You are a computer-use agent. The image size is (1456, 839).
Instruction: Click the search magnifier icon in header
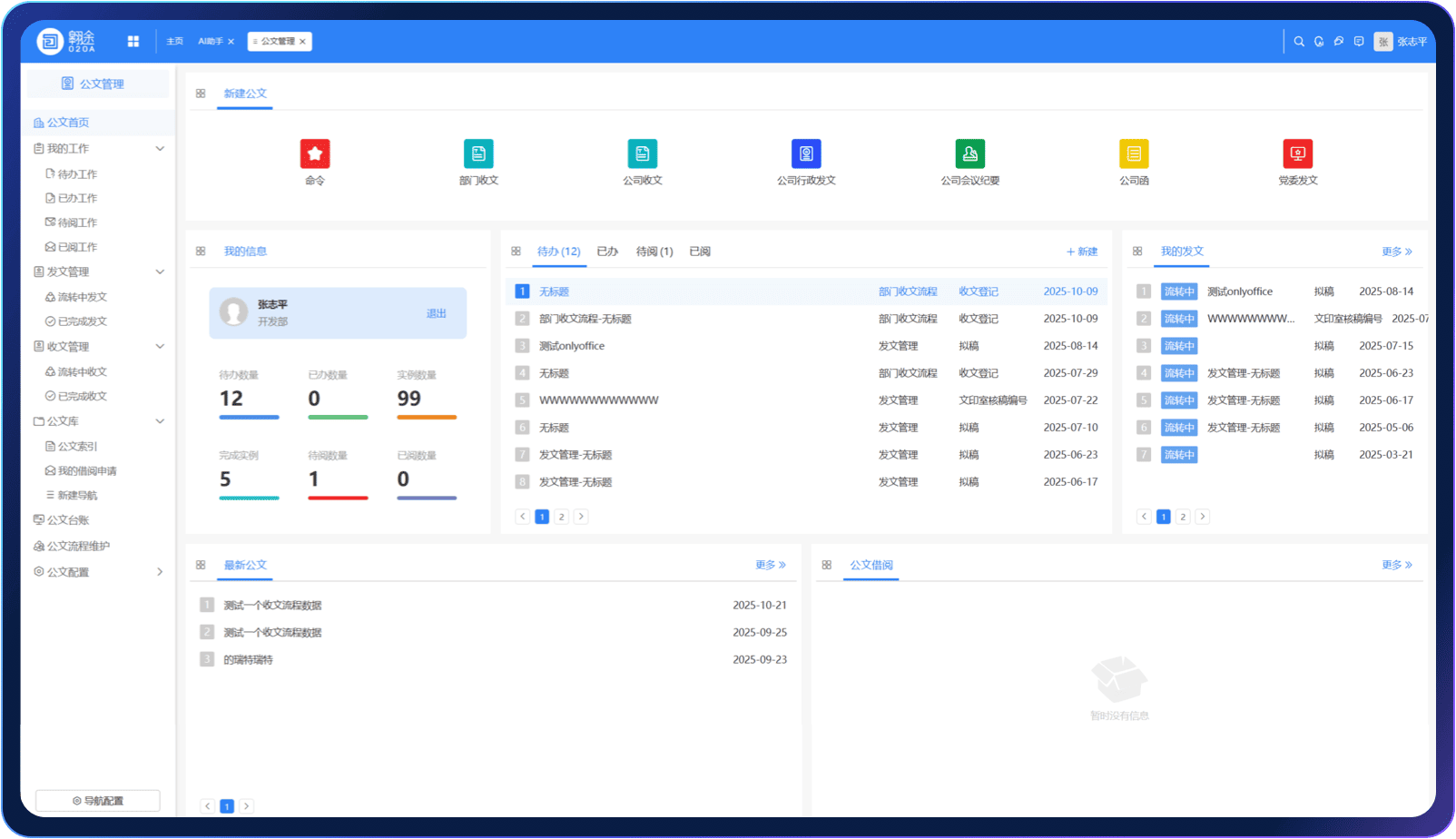tap(1299, 42)
